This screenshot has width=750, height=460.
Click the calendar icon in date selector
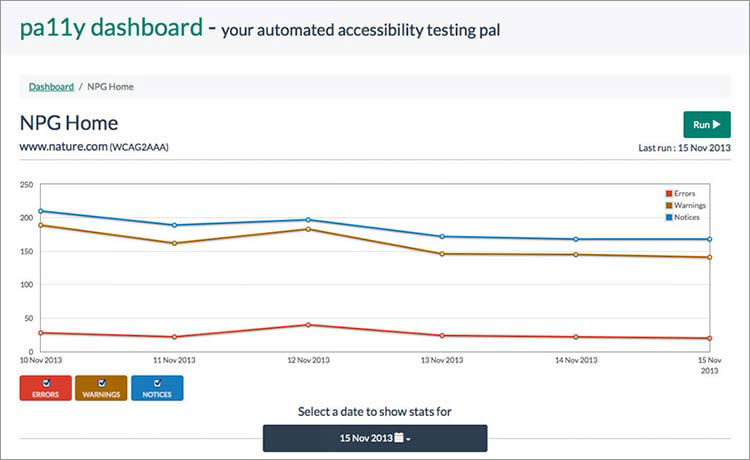point(399,438)
